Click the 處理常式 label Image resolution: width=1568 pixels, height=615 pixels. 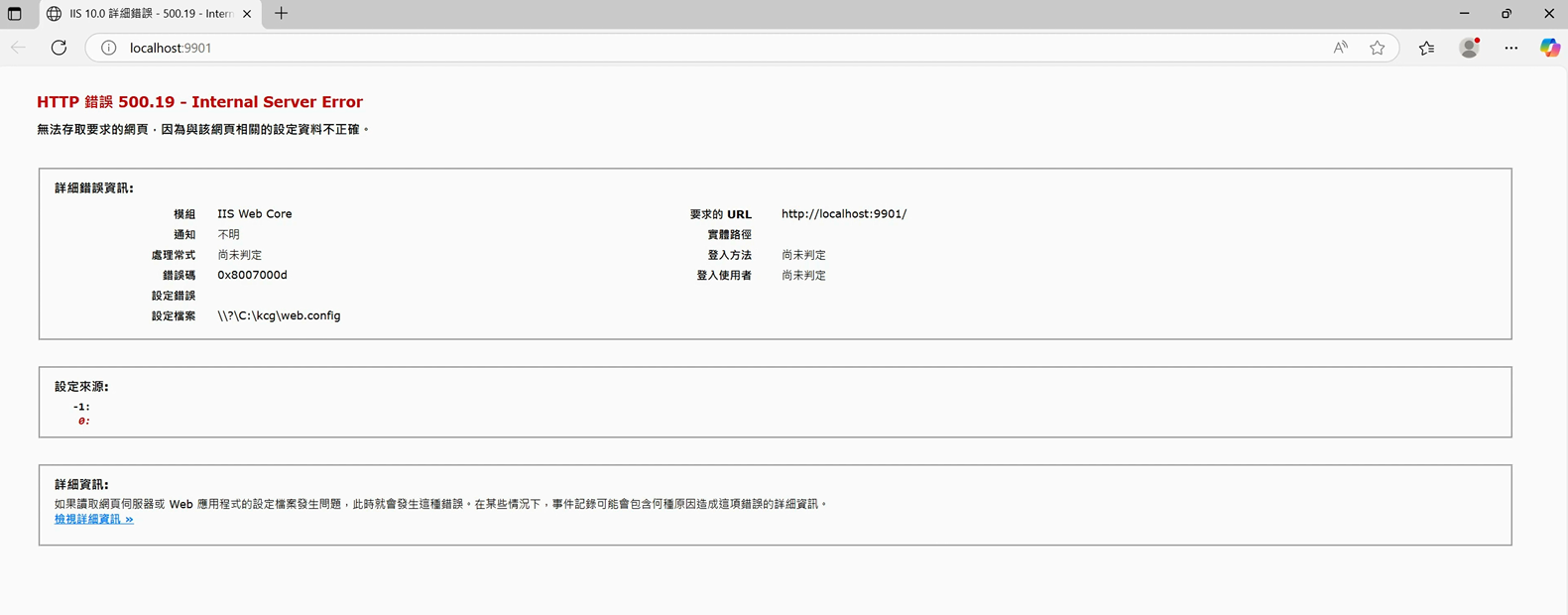174,256
